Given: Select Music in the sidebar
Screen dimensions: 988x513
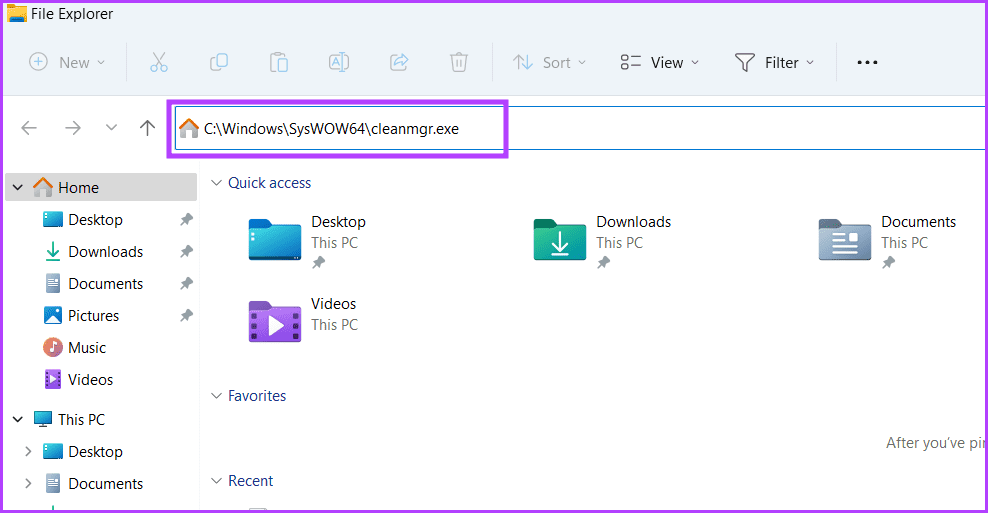Looking at the screenshot, I should [86, 348].
